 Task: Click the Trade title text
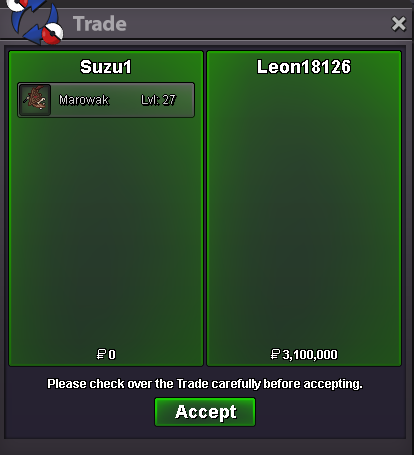tap(100, 24)
